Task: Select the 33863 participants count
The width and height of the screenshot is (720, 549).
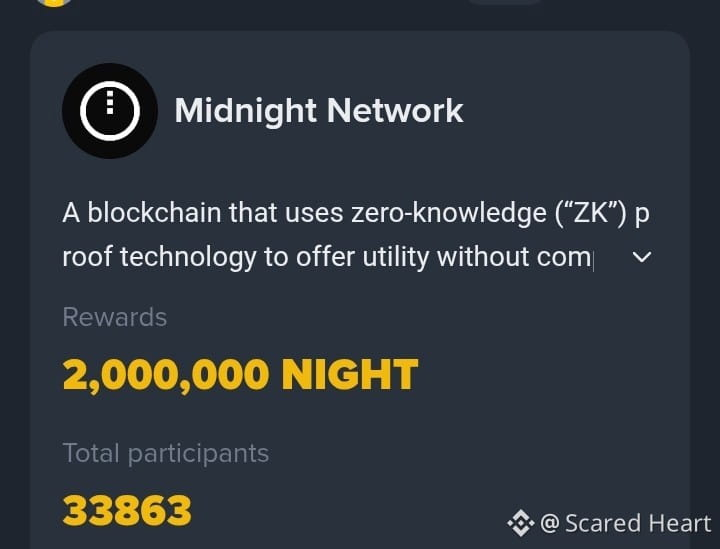Action: [x=127, y=510]
